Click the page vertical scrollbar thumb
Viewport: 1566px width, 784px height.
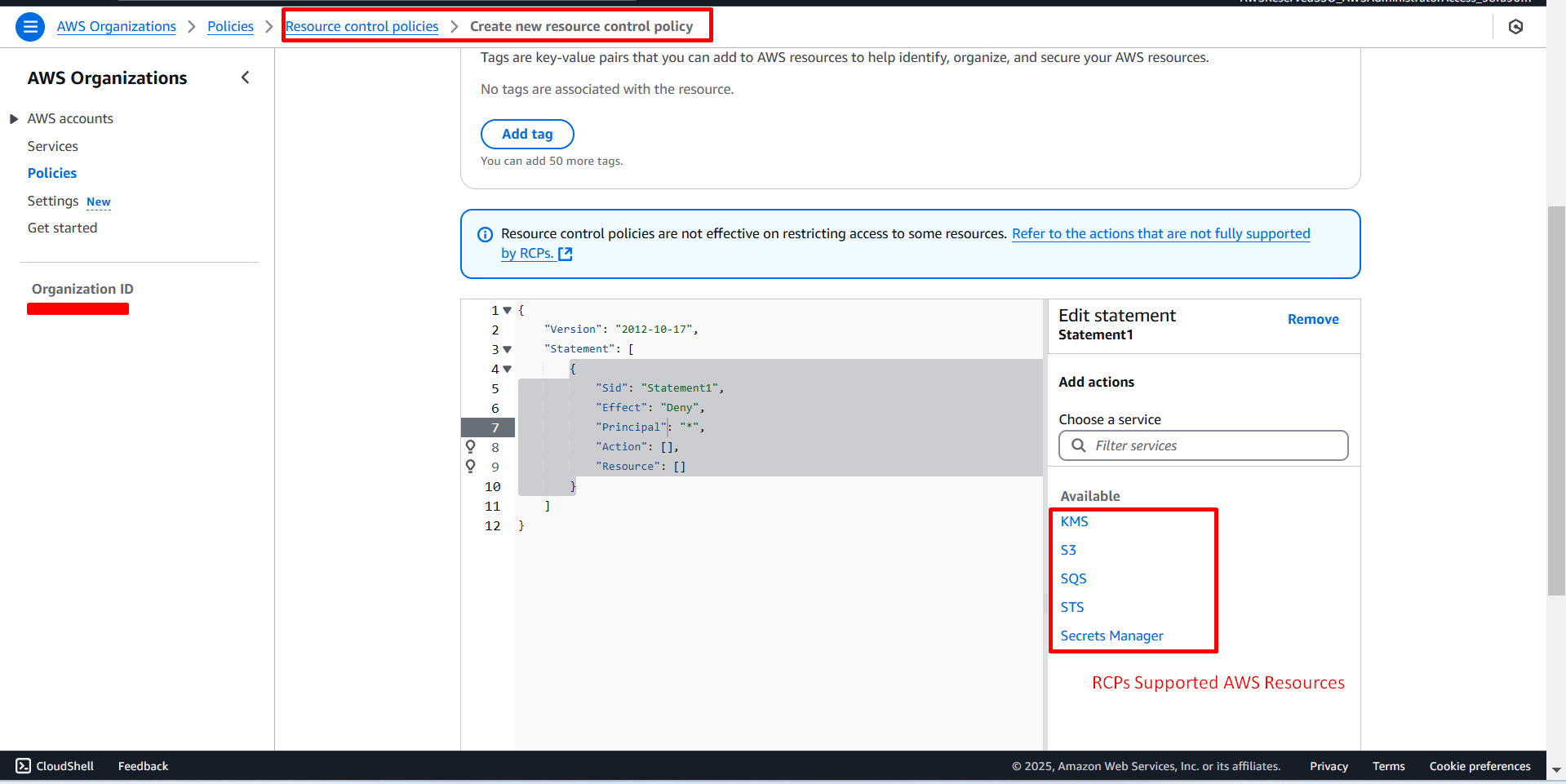pyautogui.click(x=1556, y=401)
